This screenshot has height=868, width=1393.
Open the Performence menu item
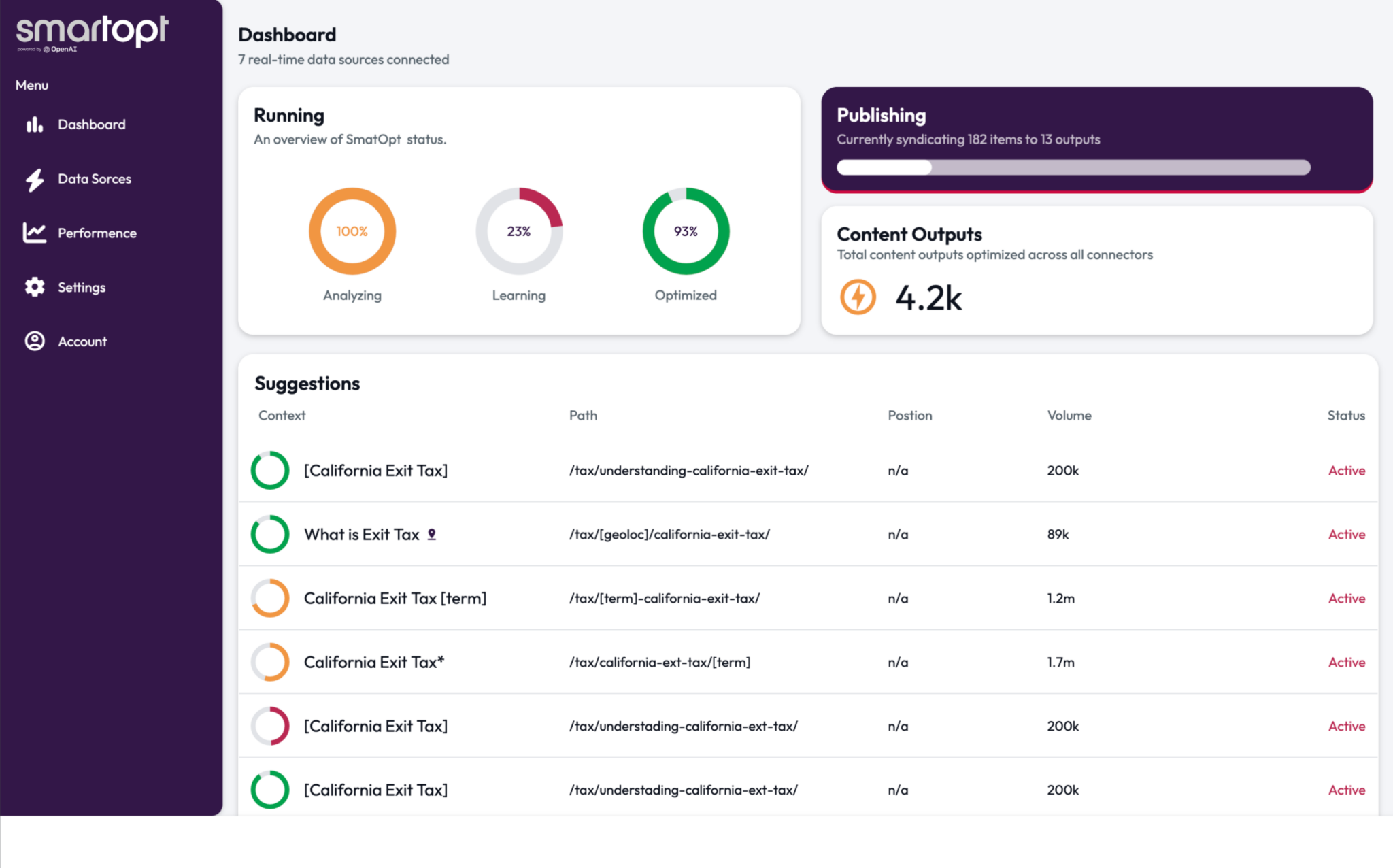[x=97, y=233]
